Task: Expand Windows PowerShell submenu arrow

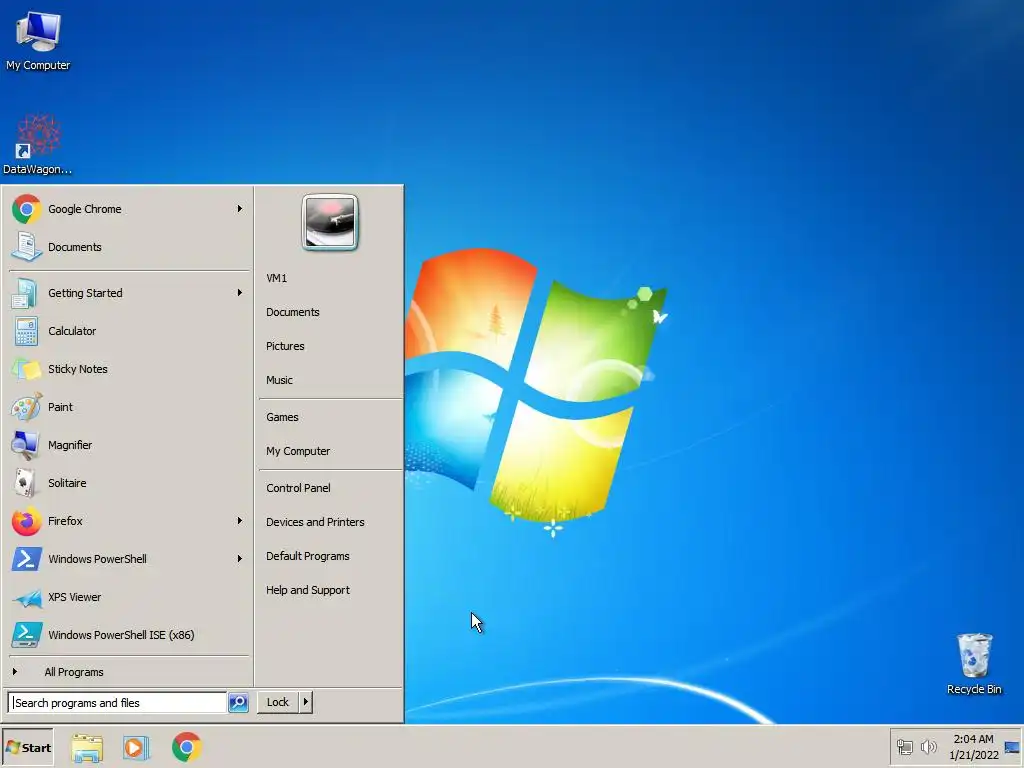Action: (x=240, y=559)
